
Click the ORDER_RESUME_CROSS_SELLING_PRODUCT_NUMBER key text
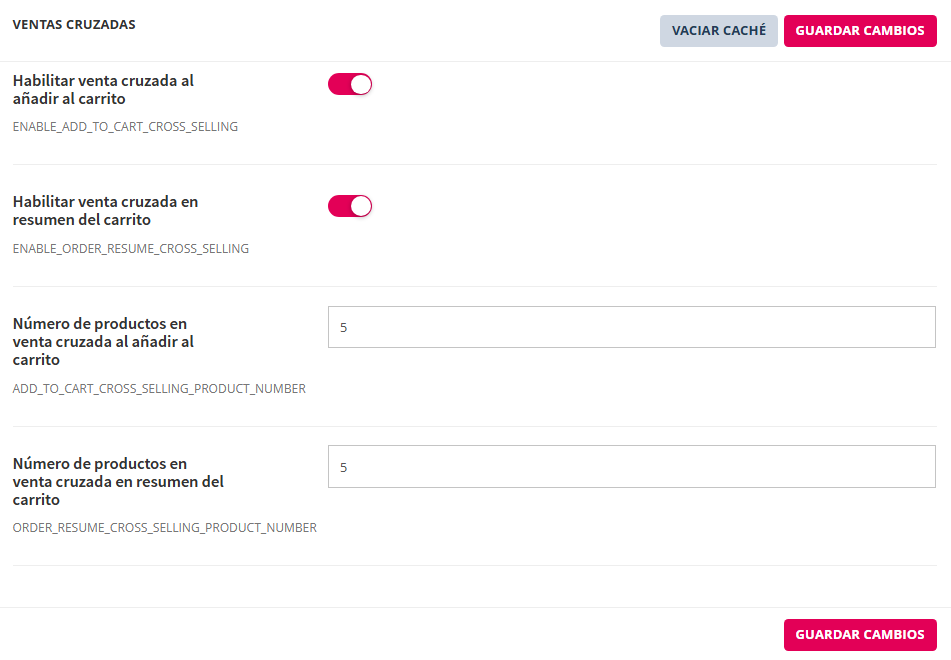165,527
